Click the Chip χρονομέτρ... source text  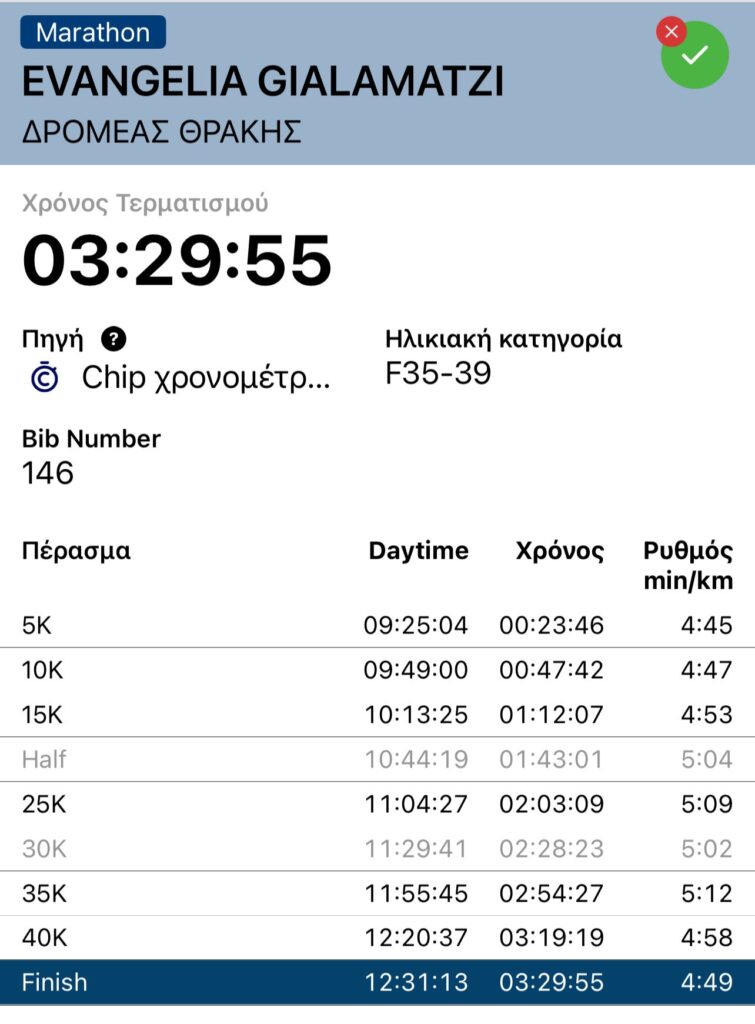tap(205, 378)
